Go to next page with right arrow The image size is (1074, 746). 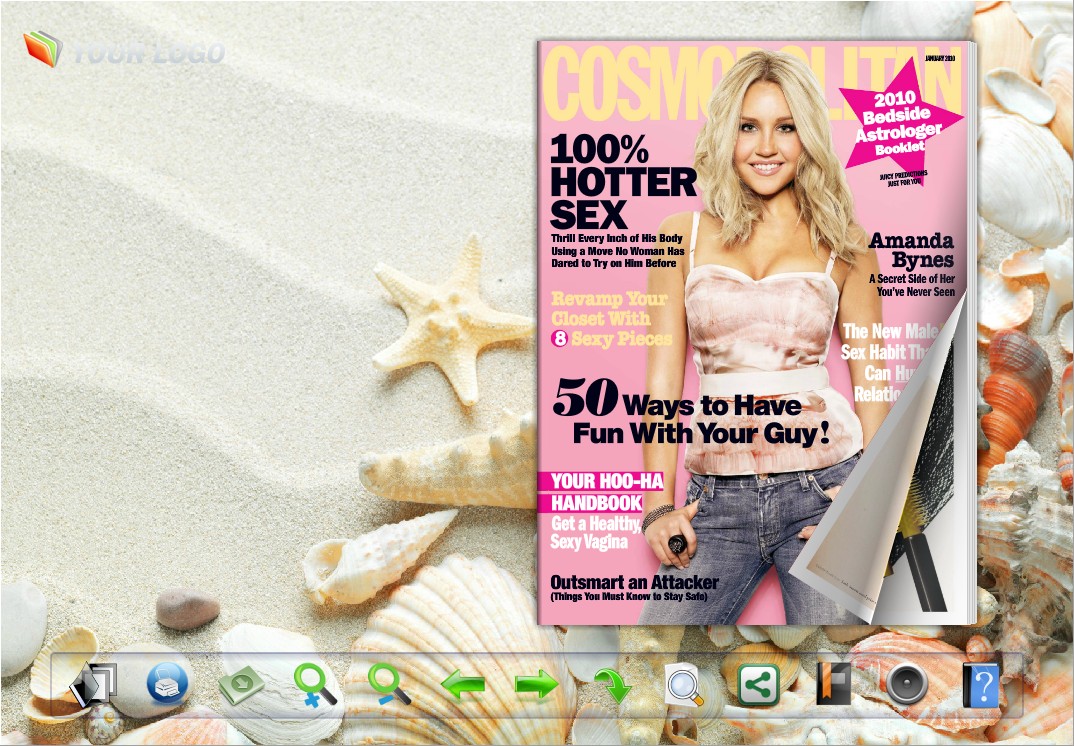point(537,684)
